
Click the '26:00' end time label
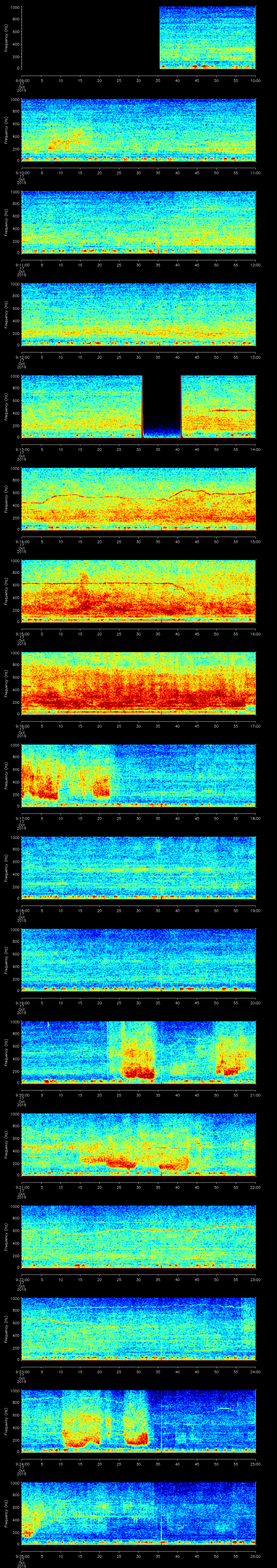click(x=255, y=1556)
